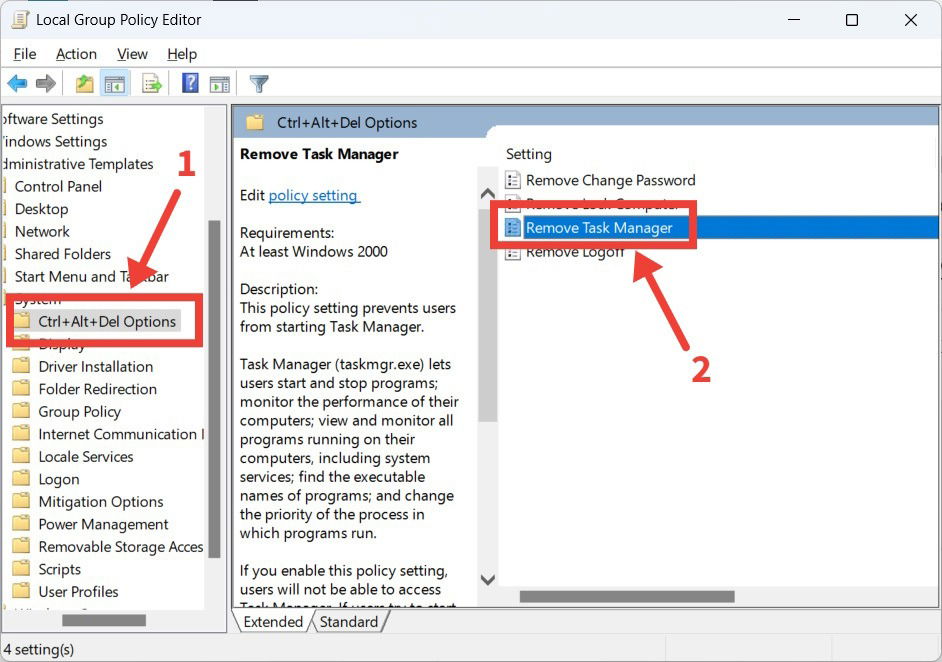Select the Shared Folders tree node
The height and width of the screenshot is (662, 942).
[62, 254]
